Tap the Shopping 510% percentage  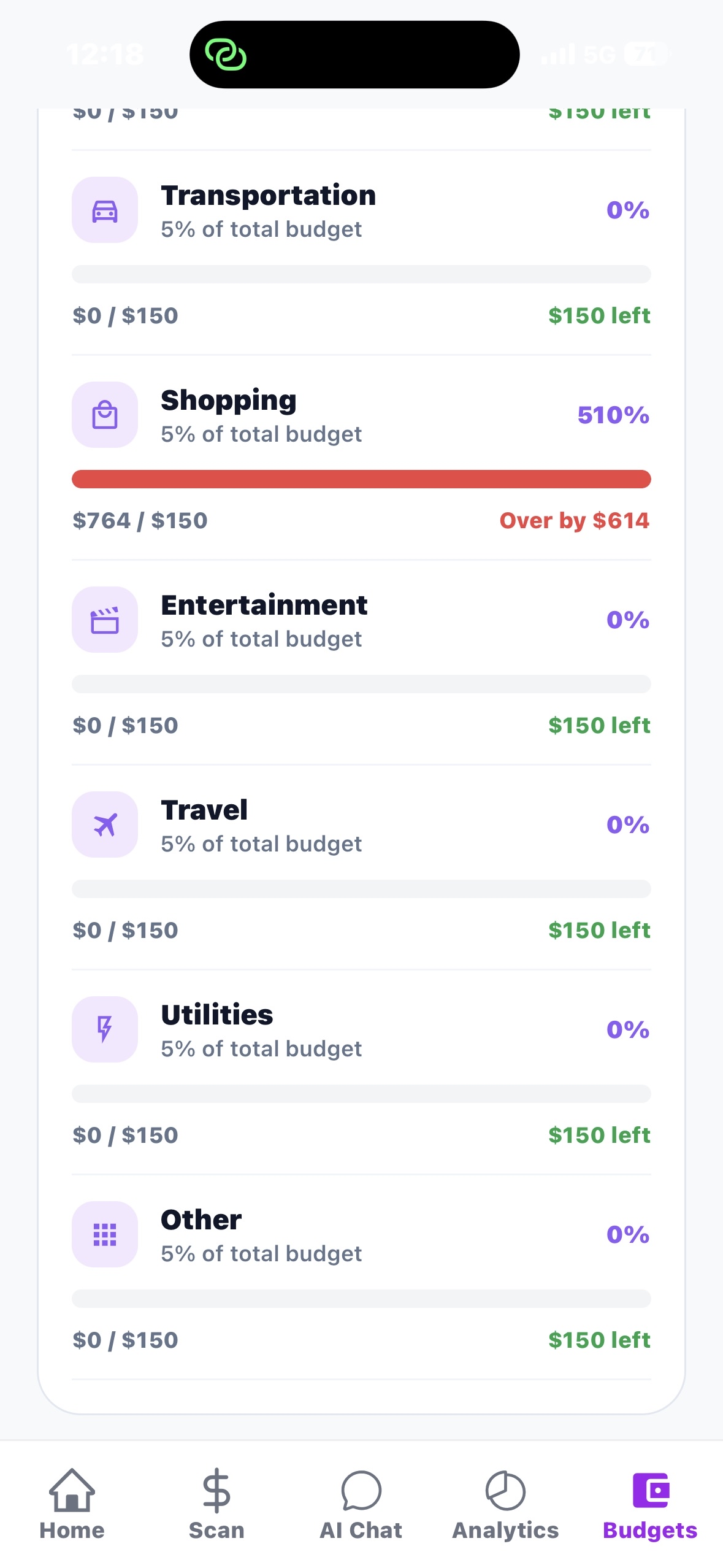coord(613,415)
